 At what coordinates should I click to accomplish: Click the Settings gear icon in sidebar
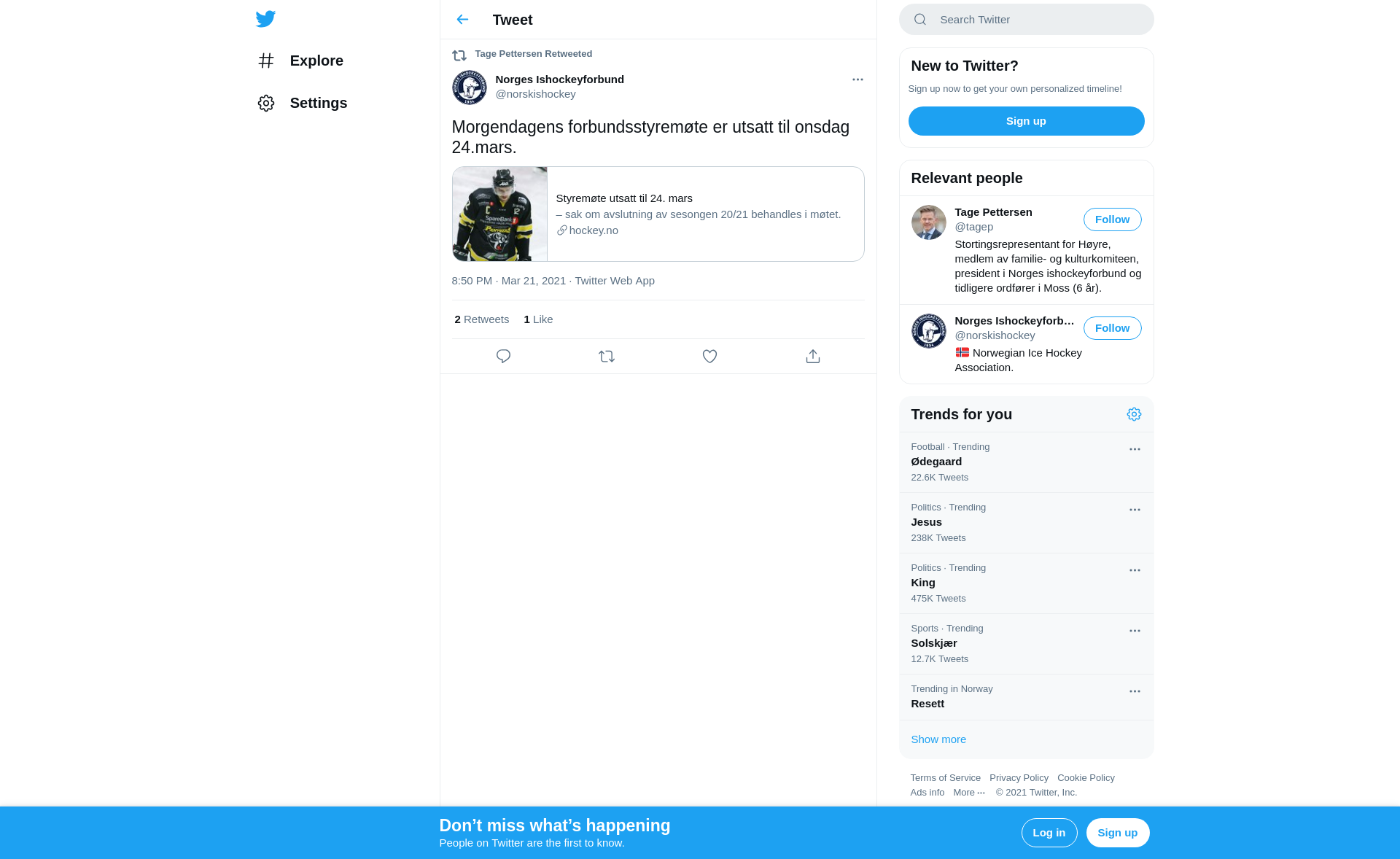click(x=266, y=103)
